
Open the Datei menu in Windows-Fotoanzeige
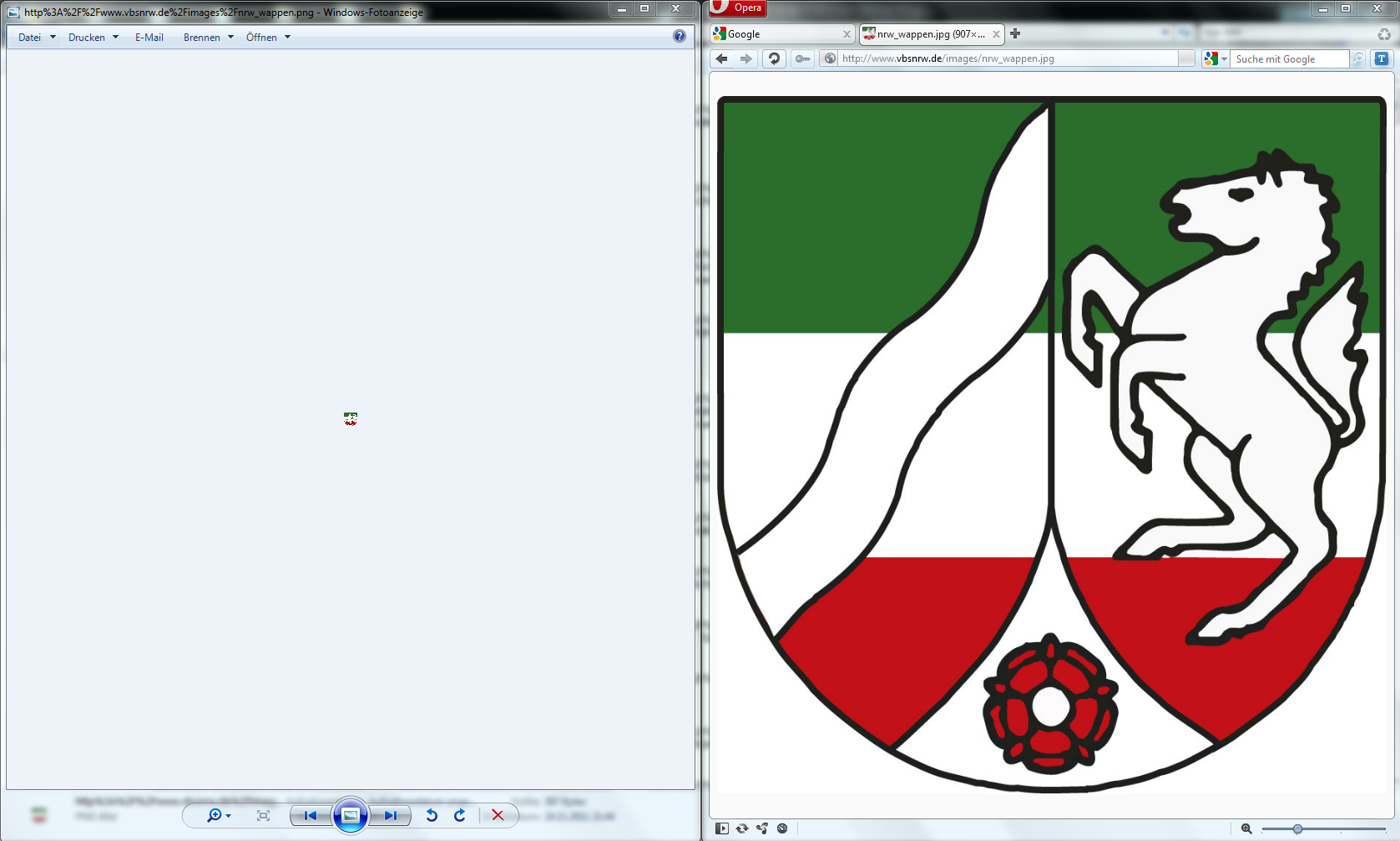(x=37, y=38)
